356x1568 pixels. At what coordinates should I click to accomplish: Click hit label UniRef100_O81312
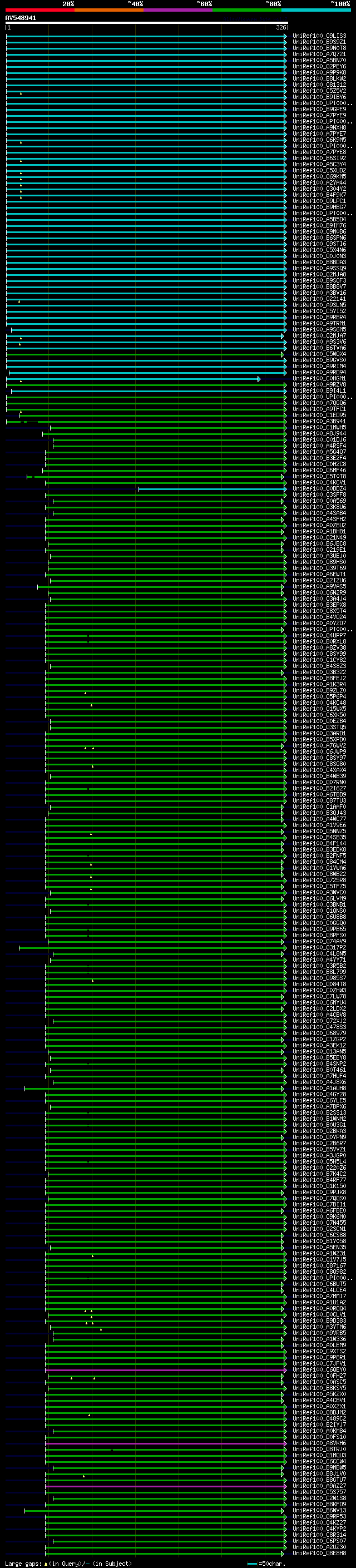[319, 85]
